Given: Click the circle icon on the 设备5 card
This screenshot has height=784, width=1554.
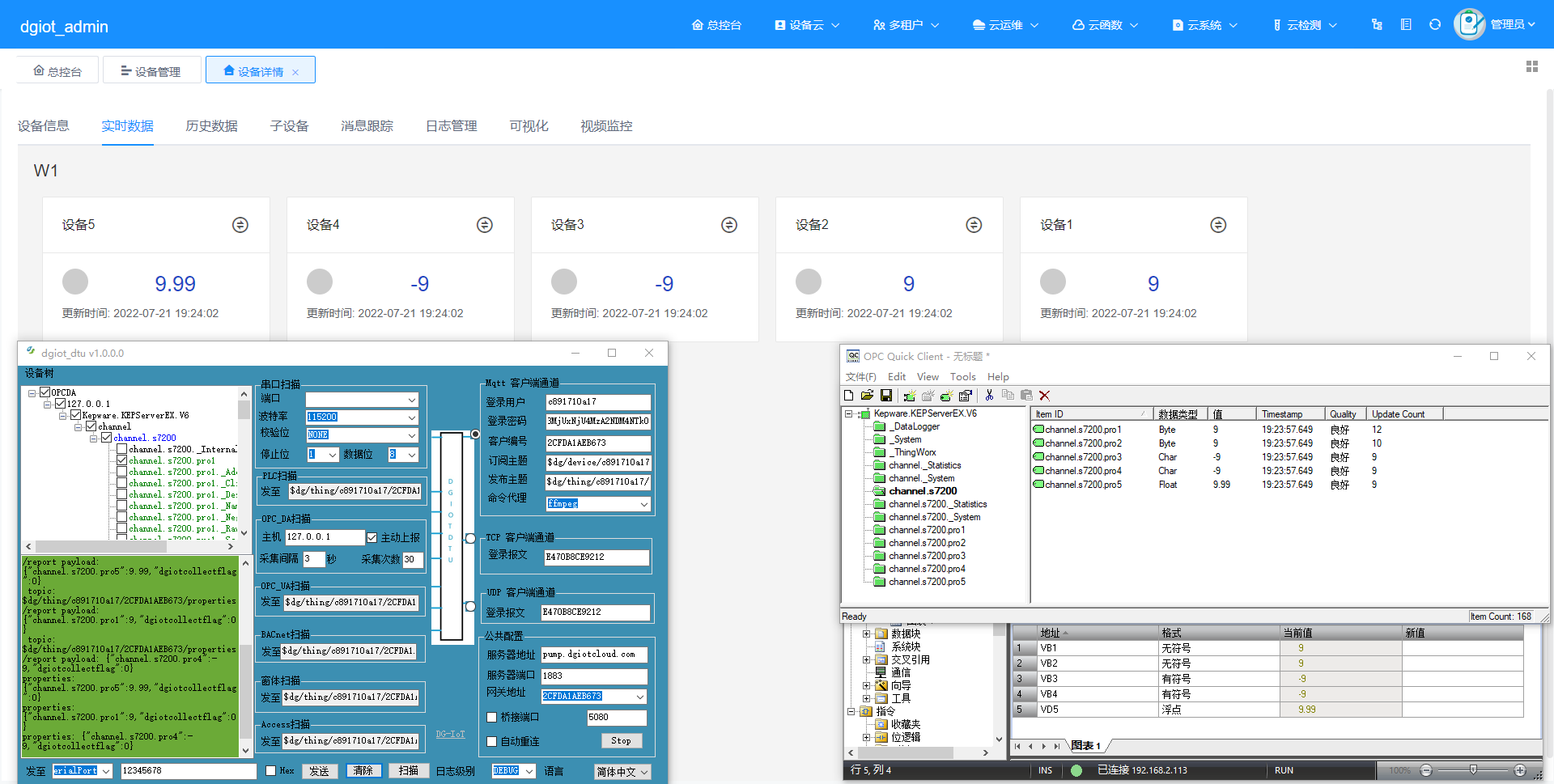Looking at the screenshot, I should tap(240, 225).
